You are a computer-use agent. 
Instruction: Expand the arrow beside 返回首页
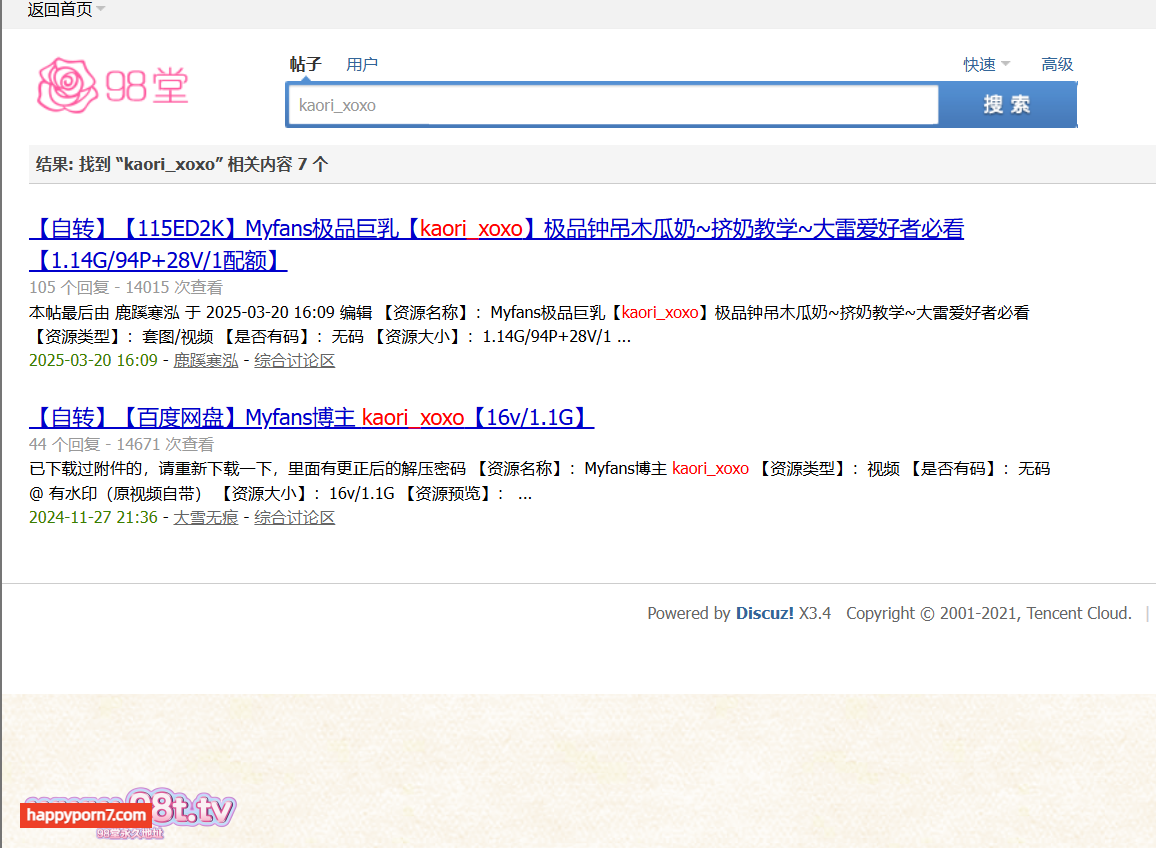[101, 10]
